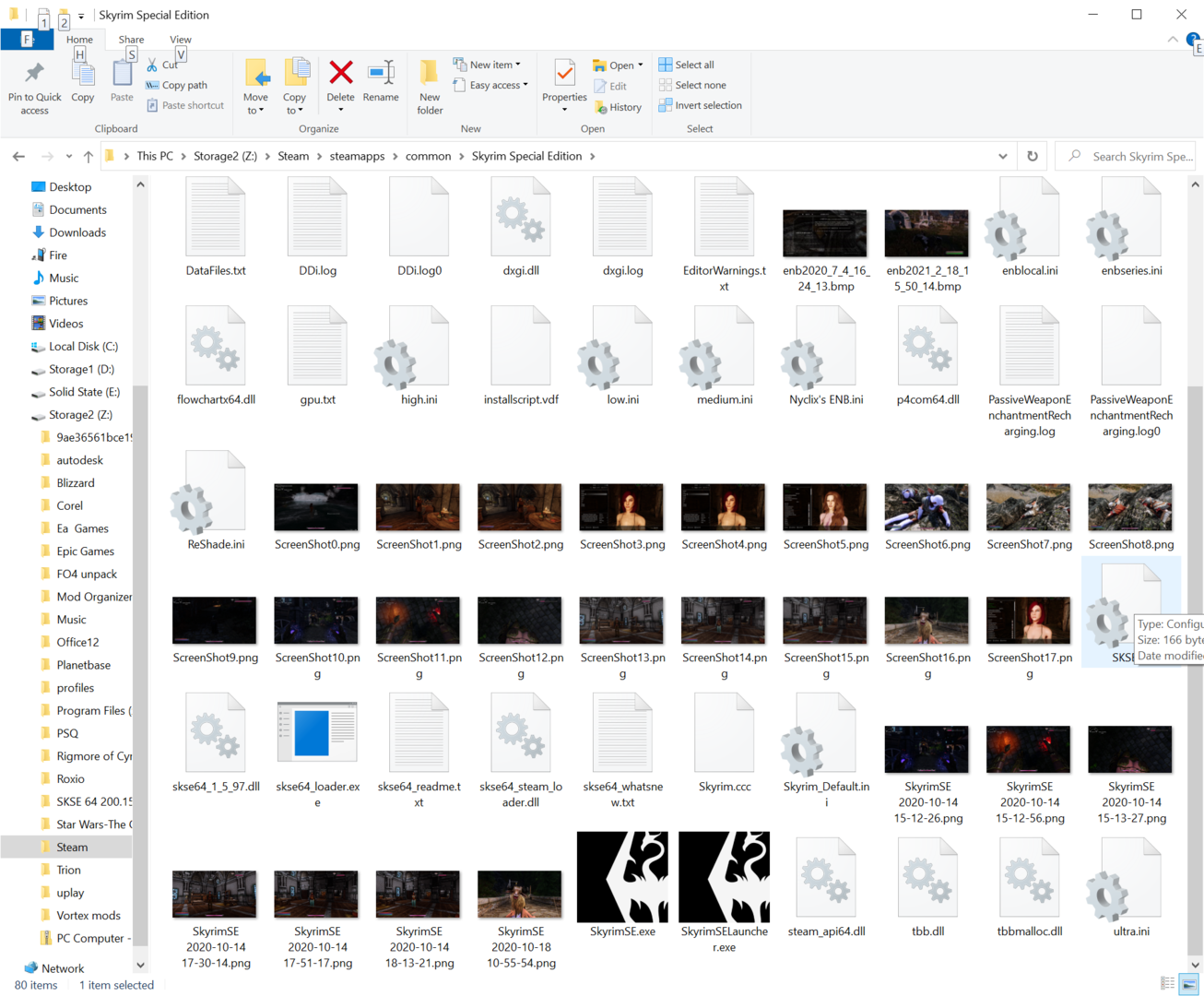Screen dimensions: 1204x996
Task: Click the History button
Action: tap(618, 107)
